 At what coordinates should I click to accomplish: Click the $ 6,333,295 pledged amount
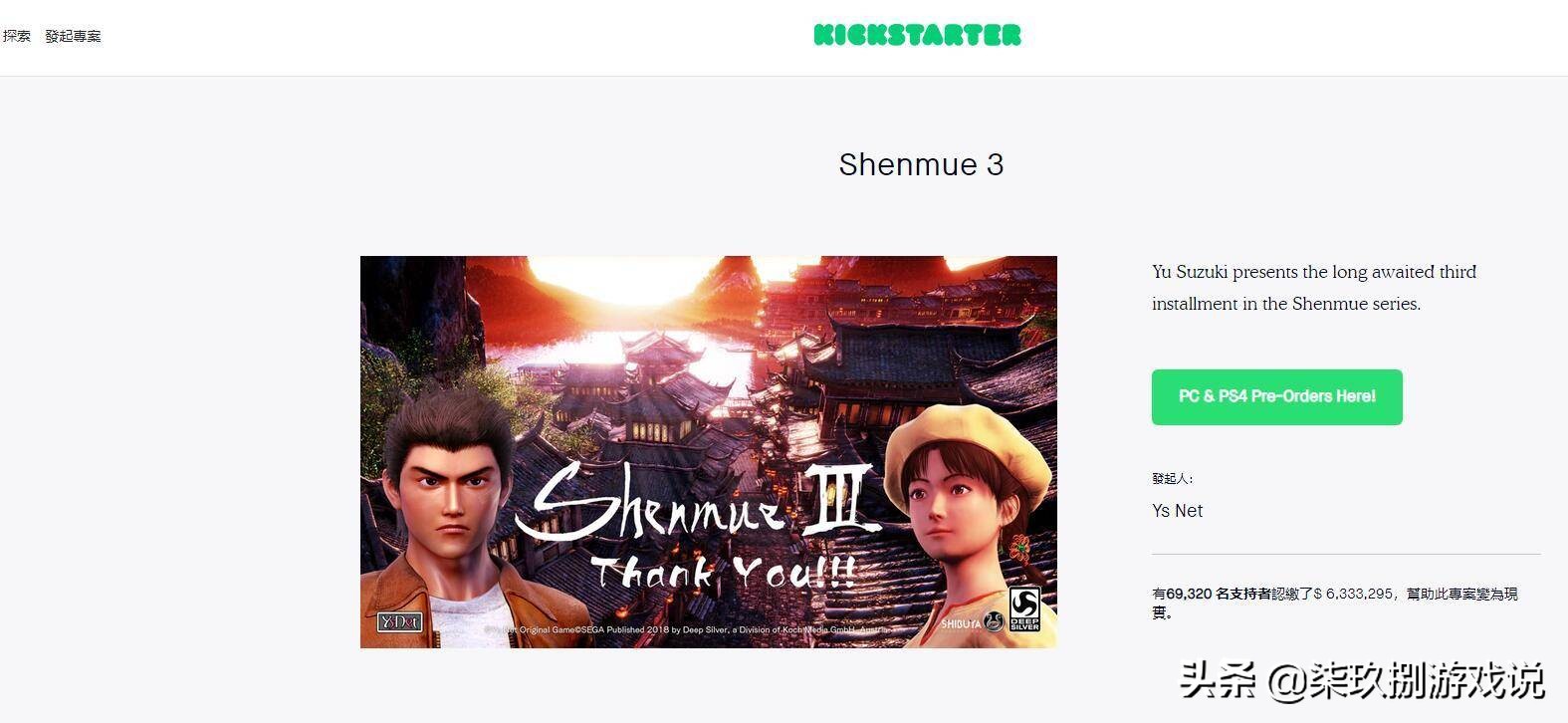(x=1353, y=594)
